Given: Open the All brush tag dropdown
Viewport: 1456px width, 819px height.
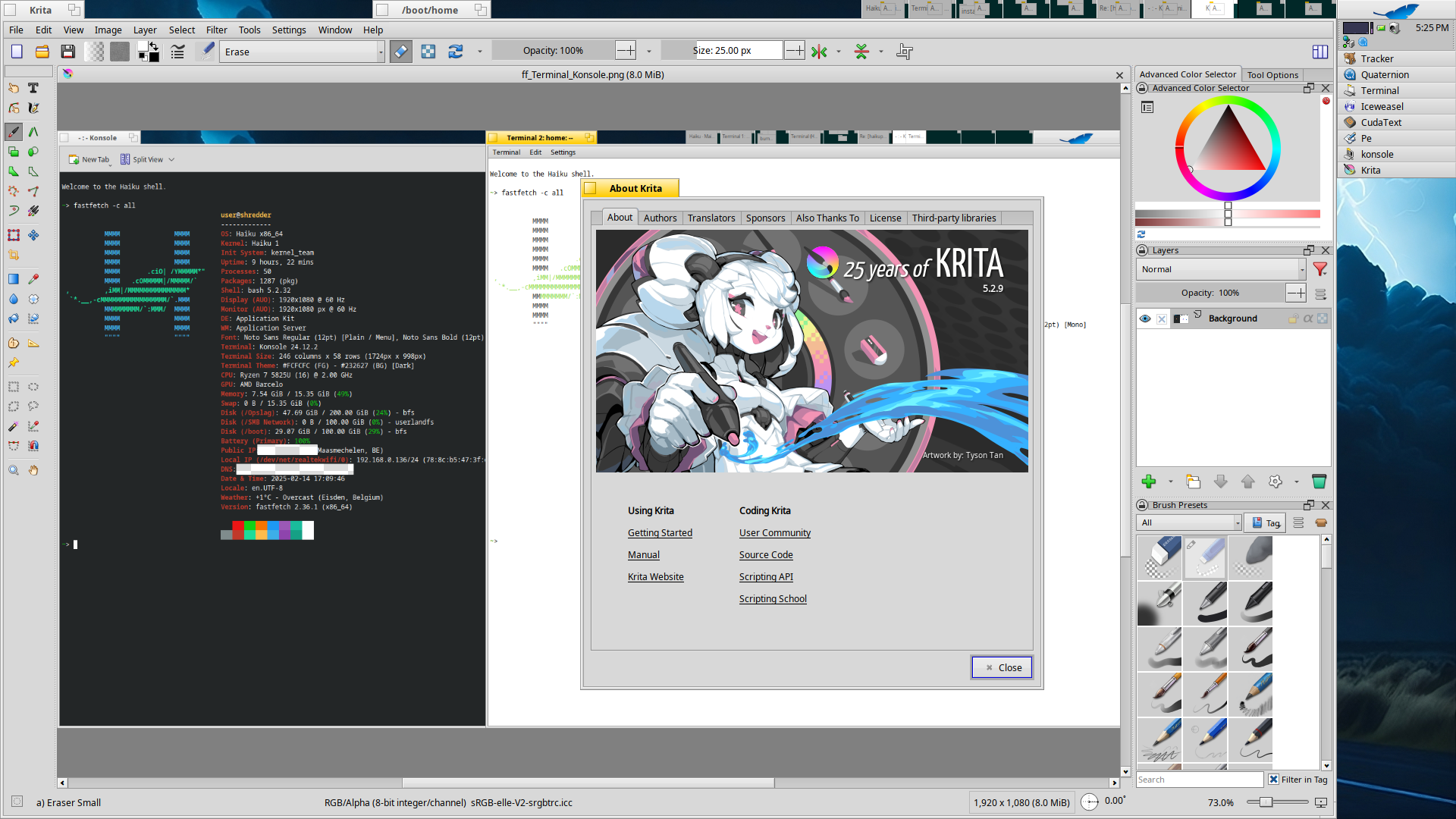Looking at the screenshot, I should click(1189, 522).
